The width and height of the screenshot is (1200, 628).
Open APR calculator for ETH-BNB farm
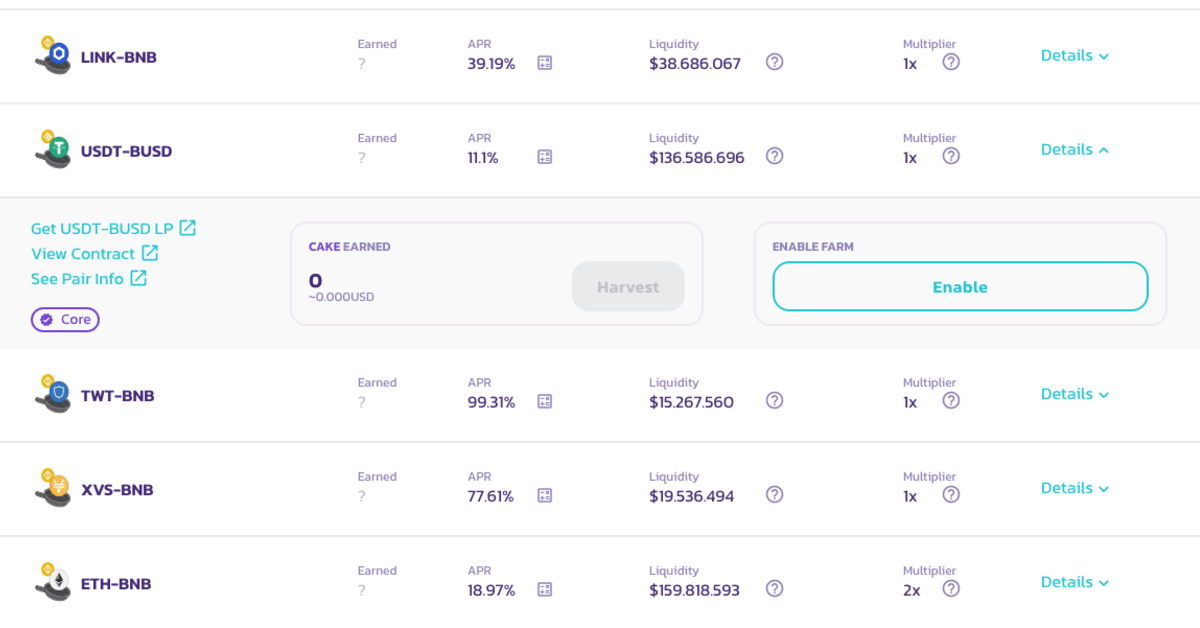[x=545, y=589]
